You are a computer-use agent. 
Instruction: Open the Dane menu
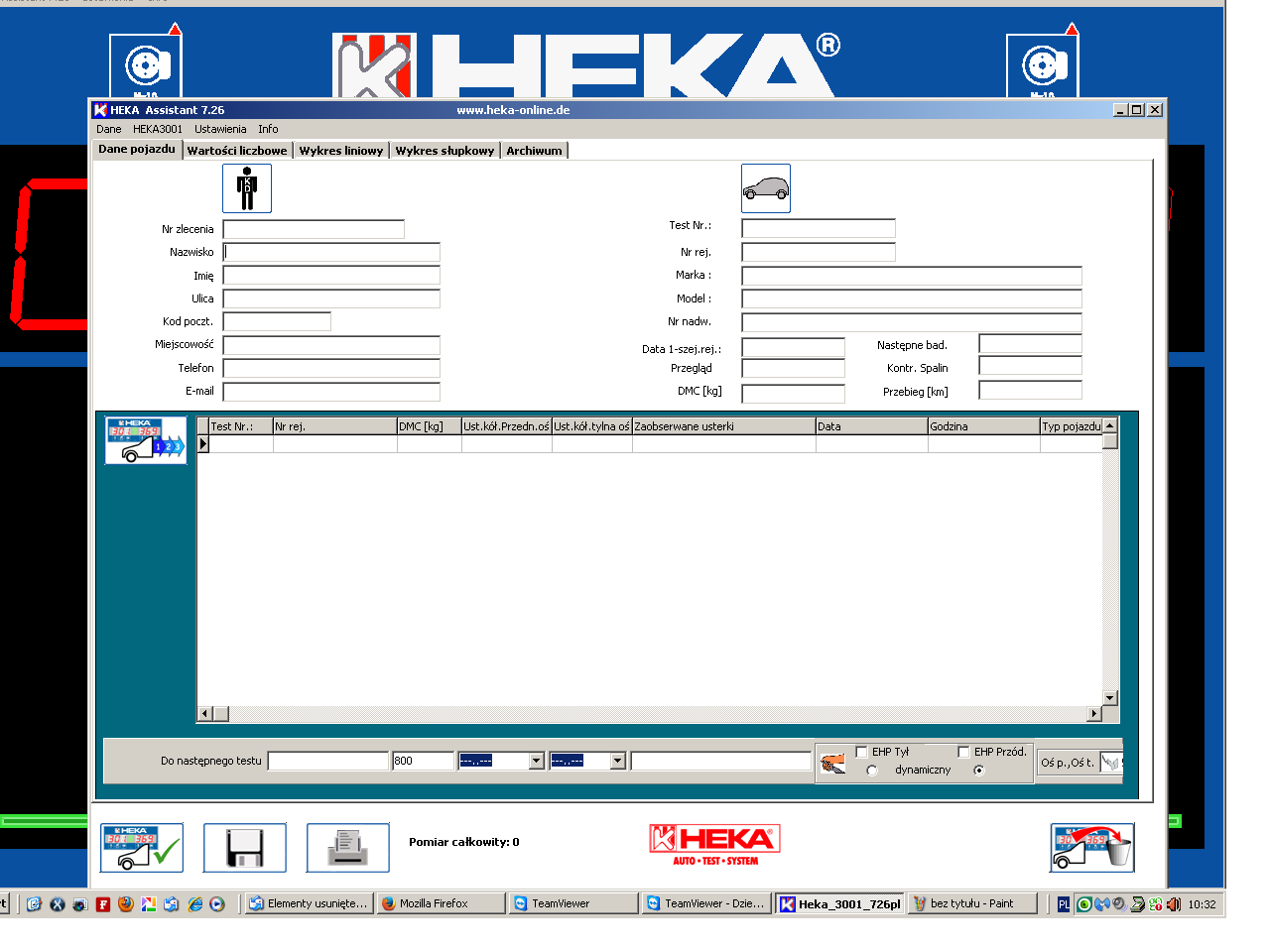point(109,129)
